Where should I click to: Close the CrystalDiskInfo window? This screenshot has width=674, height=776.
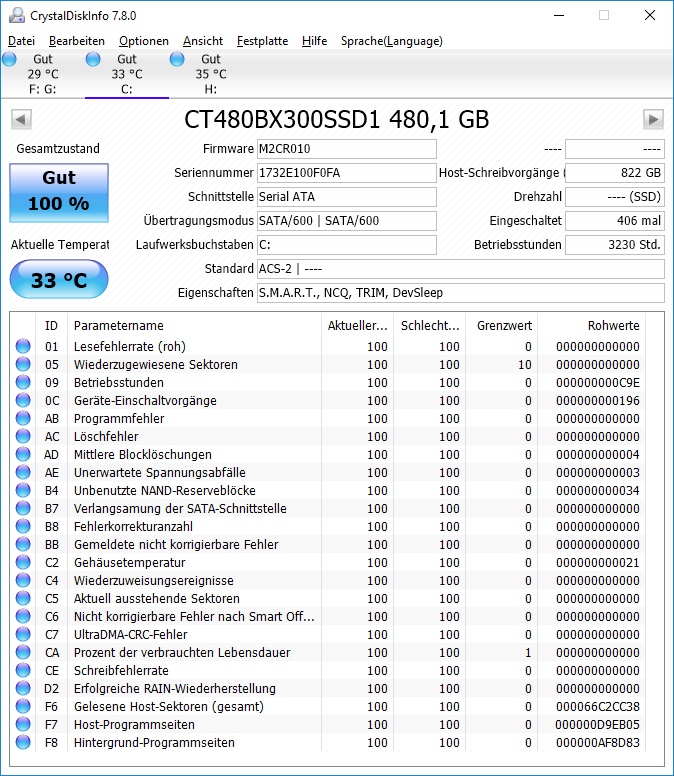point(650,15)
